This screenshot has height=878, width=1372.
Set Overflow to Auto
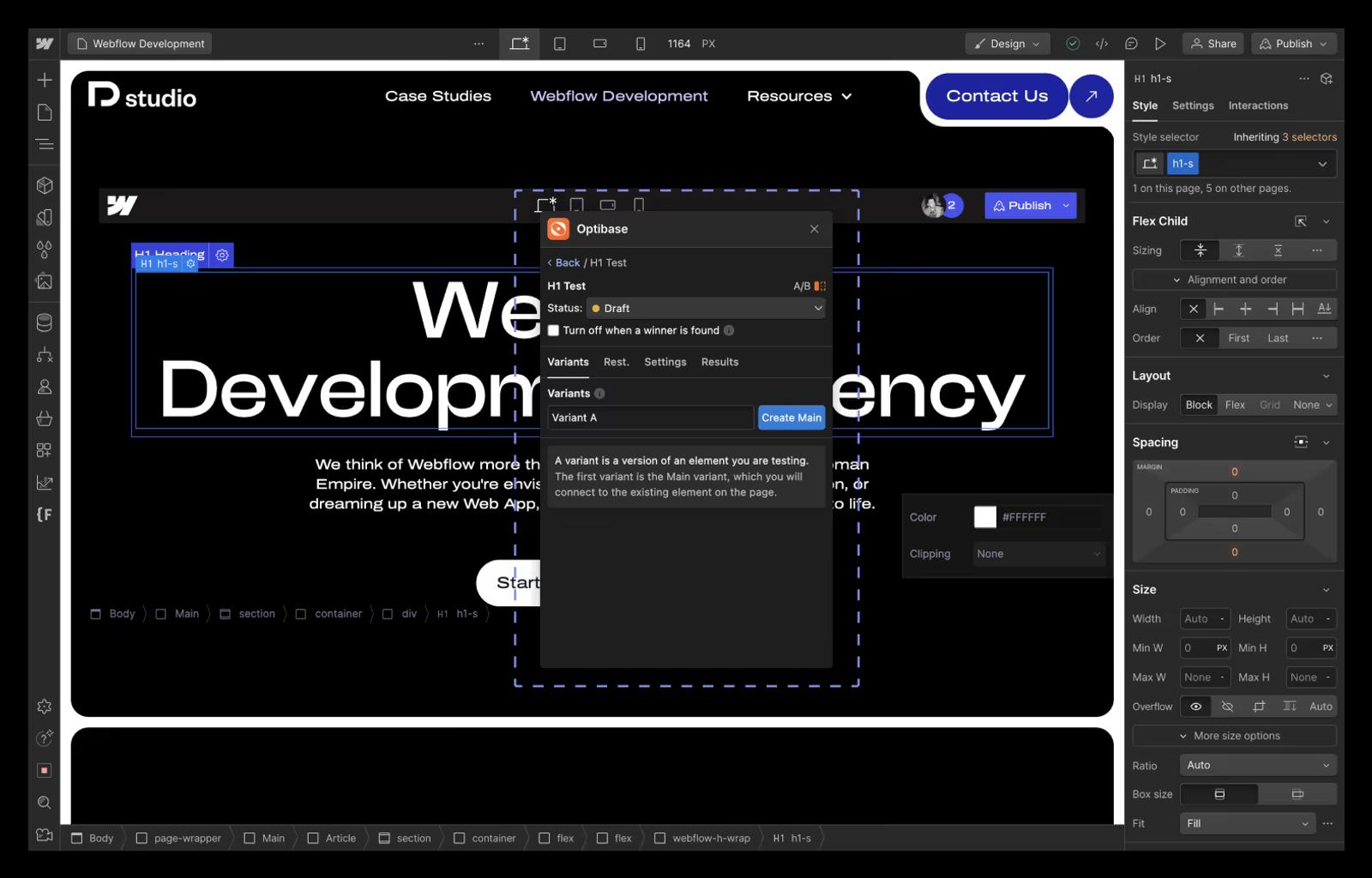tap(1321, 707)
